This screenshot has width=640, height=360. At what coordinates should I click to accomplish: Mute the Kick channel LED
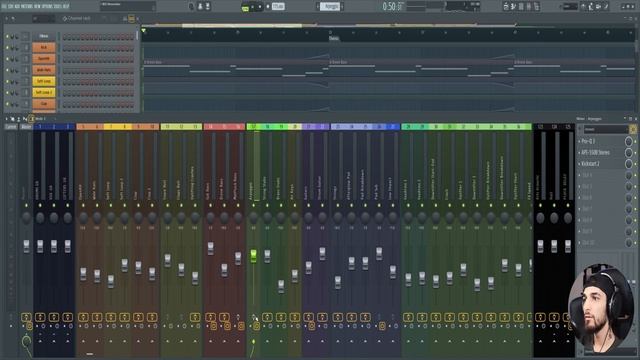pyautogui.click(x=7, y=48)
